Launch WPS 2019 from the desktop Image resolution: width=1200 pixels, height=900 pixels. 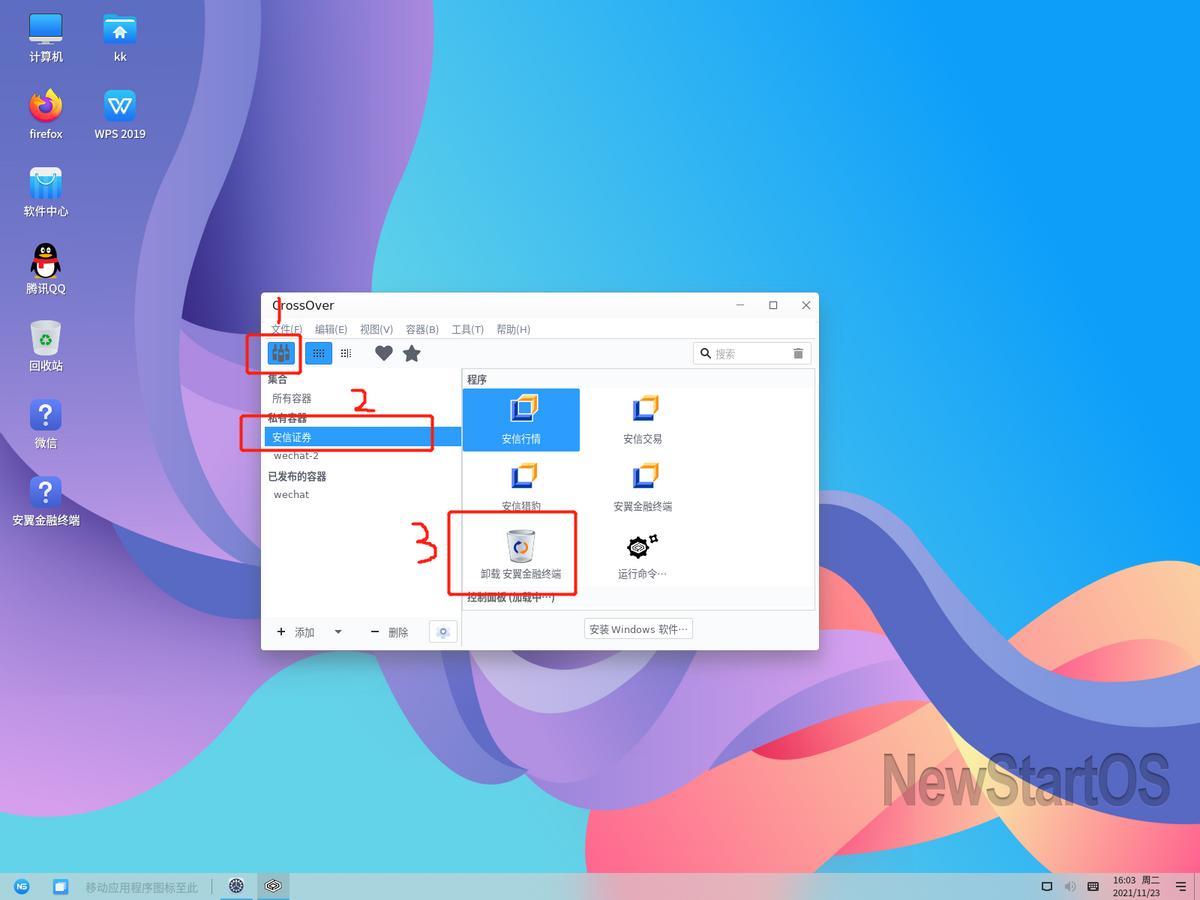tap(120, 115)
